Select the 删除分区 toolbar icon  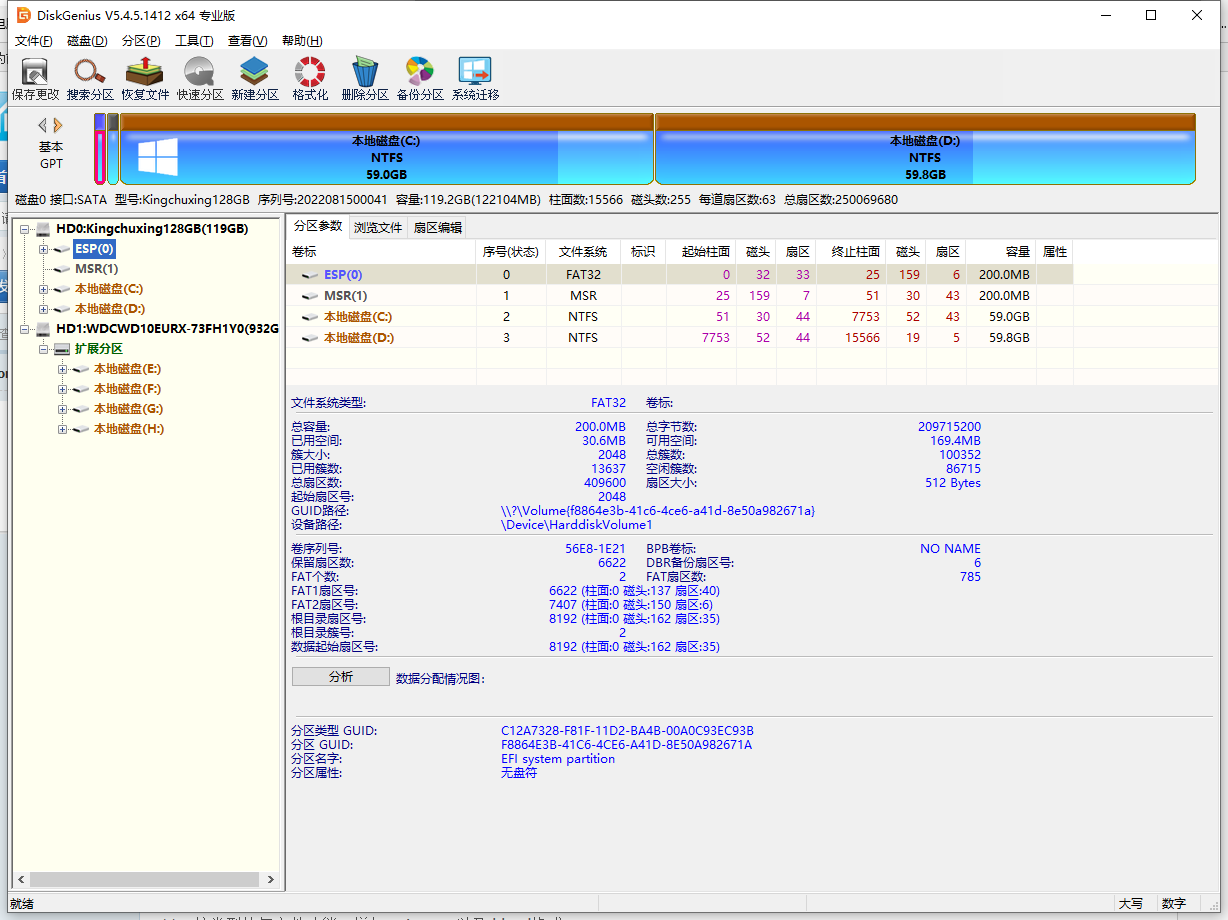point(366,77)
